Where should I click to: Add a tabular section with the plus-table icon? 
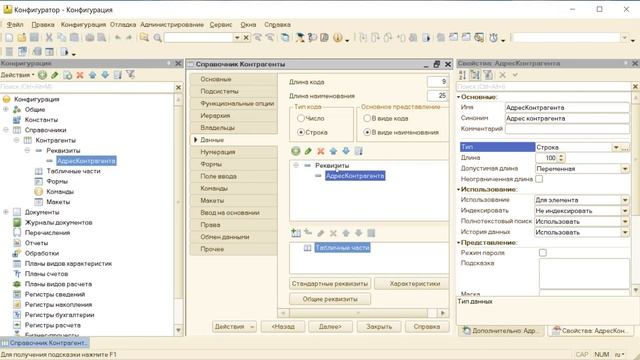(296, 233)
